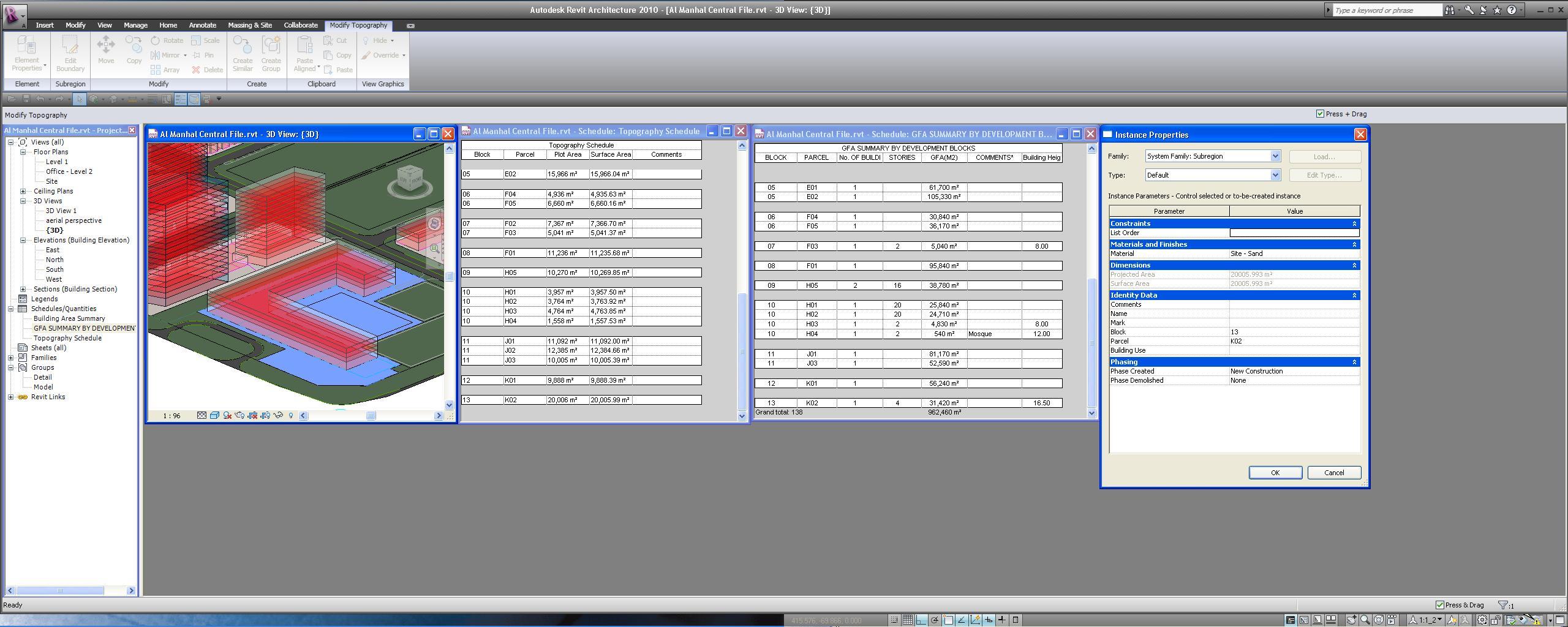Click the 3D view horizontal scrollbar thumb
1568x627 pixels.
coord(371,416)
